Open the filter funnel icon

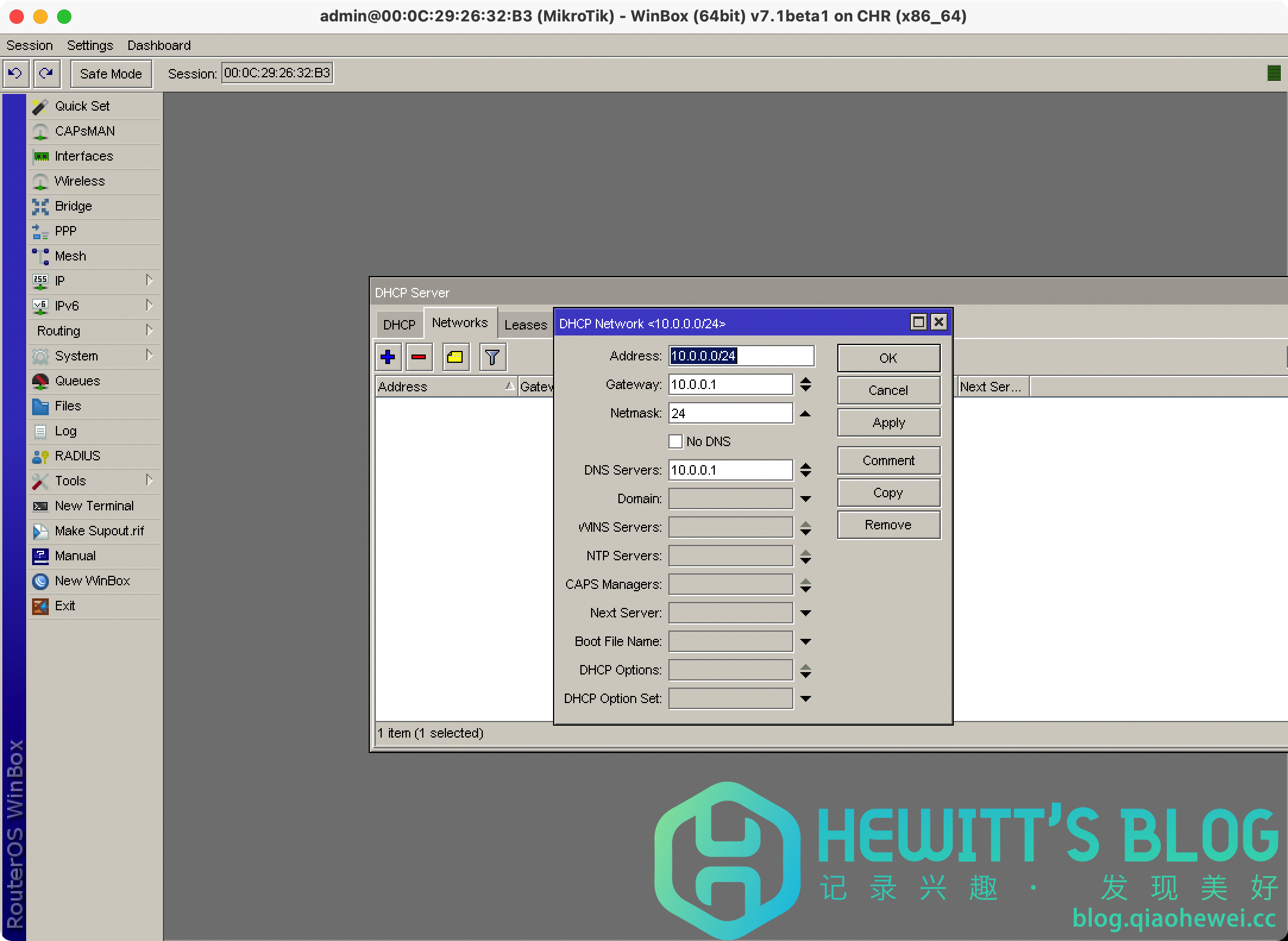point(492,357)
